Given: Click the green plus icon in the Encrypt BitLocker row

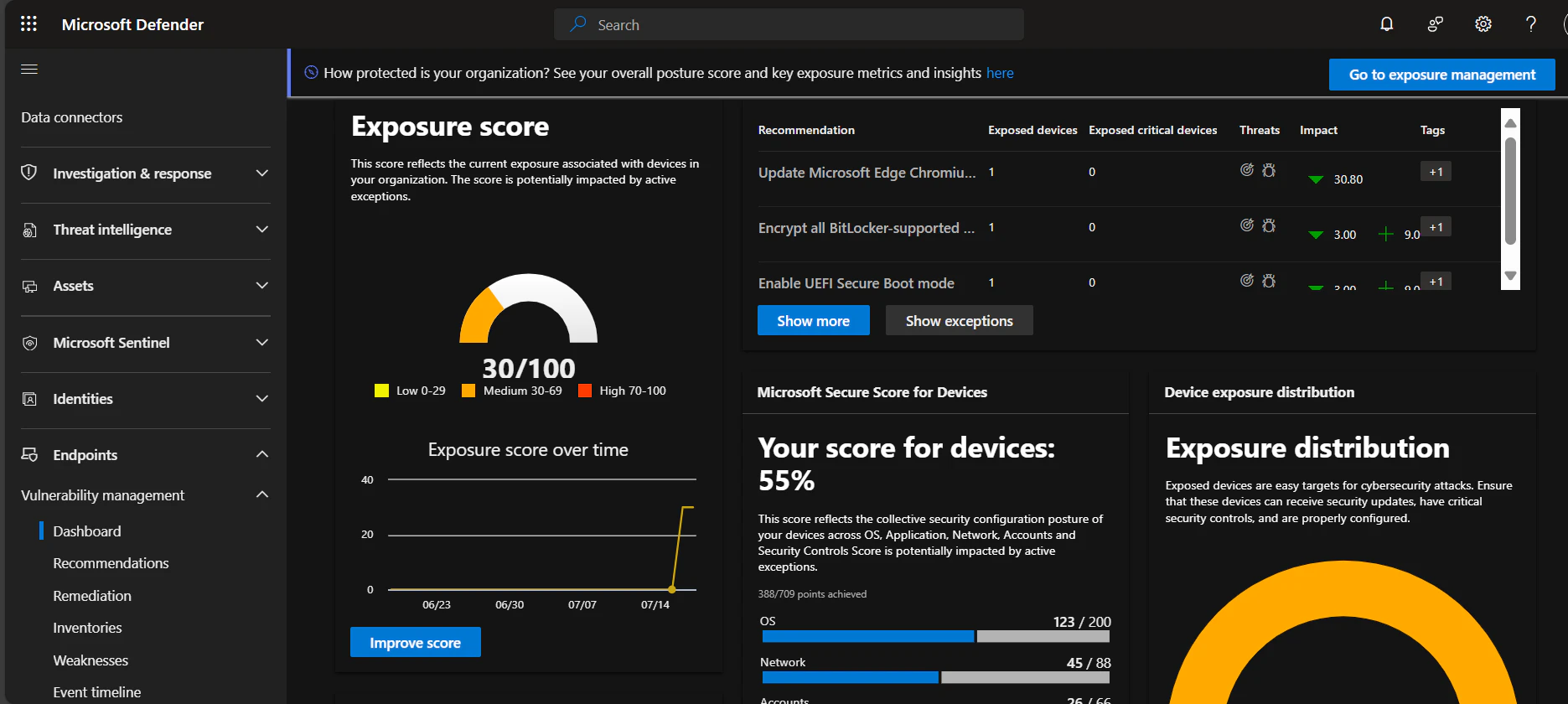Looking at the screenshot, I should tap(1385, 234).
